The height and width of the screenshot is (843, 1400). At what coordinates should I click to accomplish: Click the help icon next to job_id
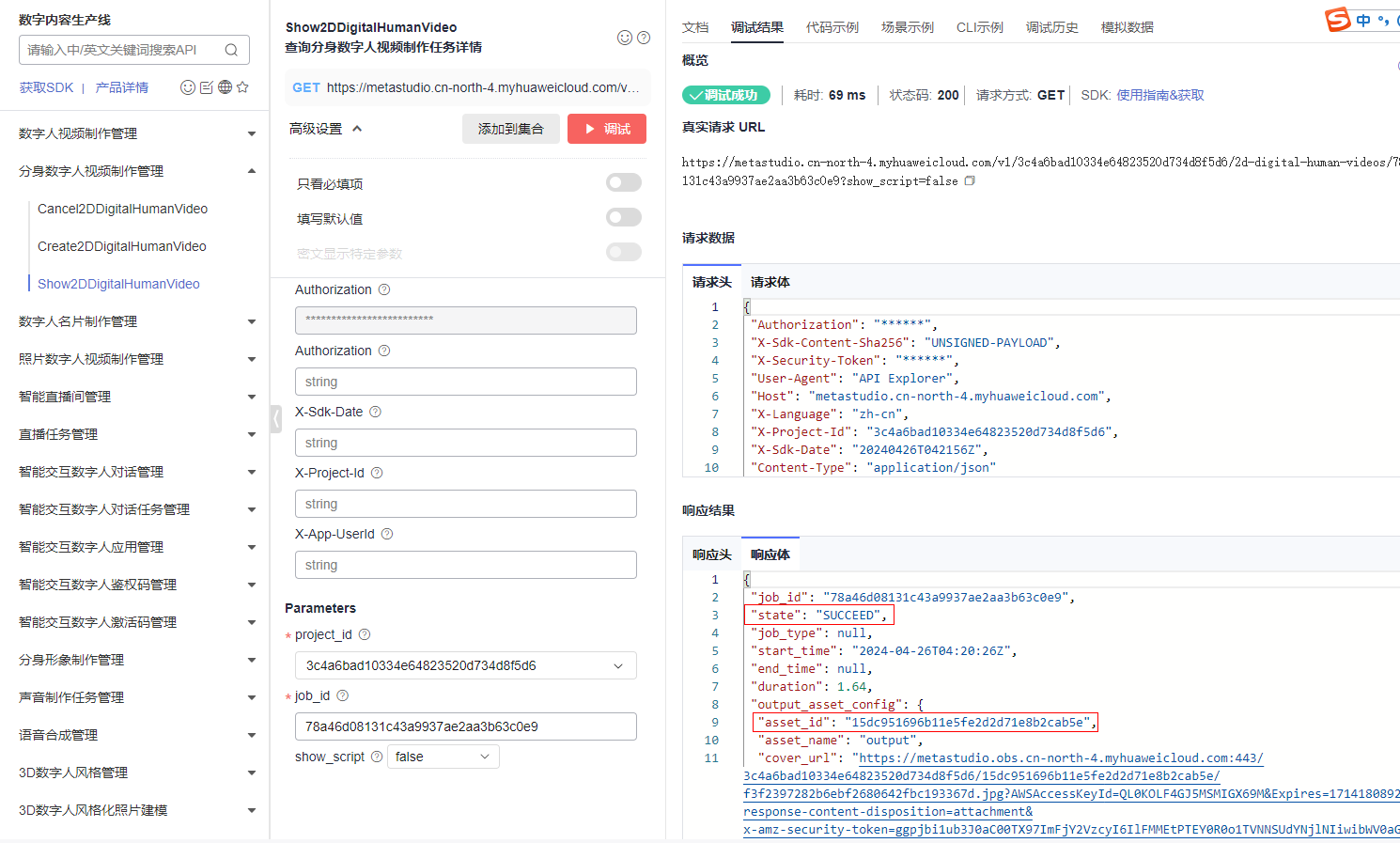(343, 695)
